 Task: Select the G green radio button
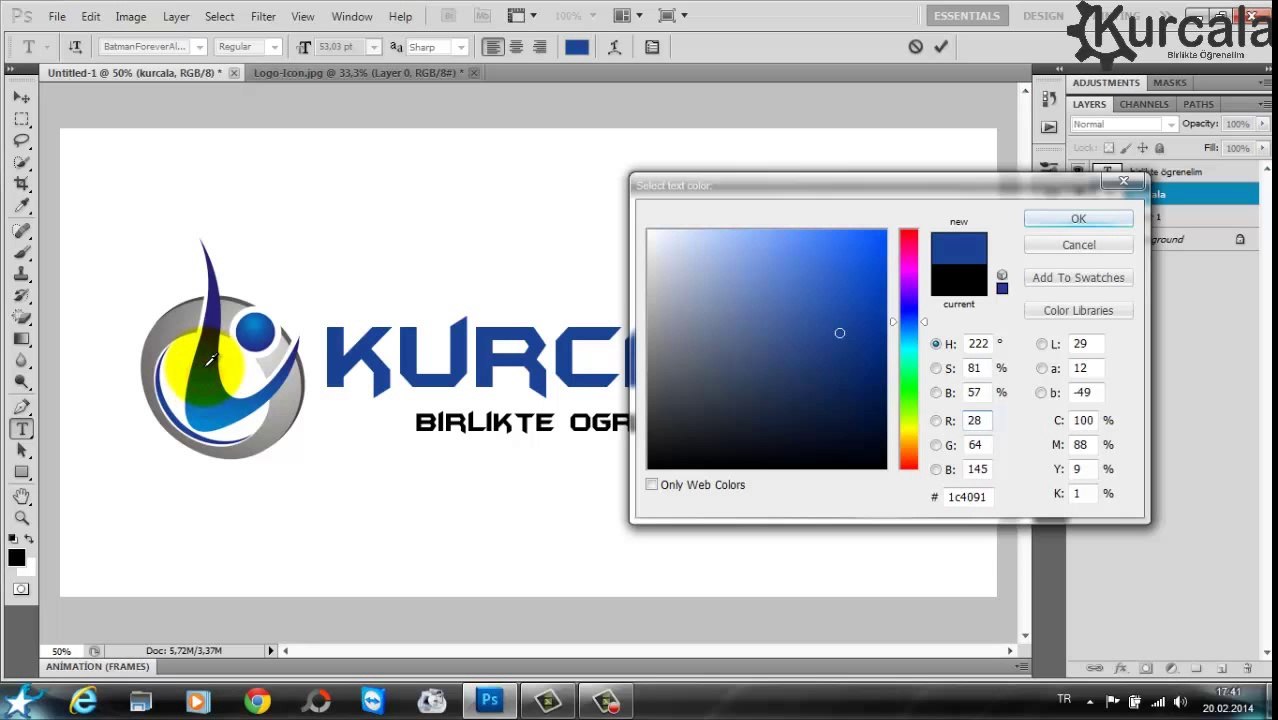click(x=936, y=445)
